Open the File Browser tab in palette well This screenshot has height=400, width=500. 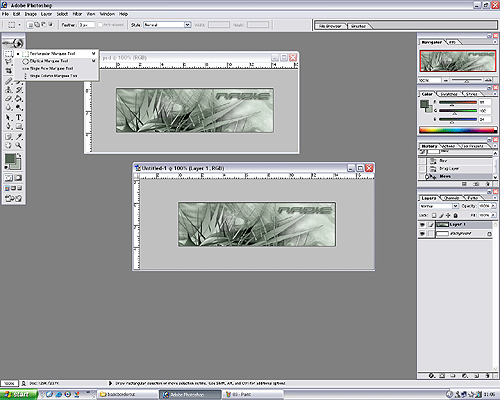click(x=330, y=26)
